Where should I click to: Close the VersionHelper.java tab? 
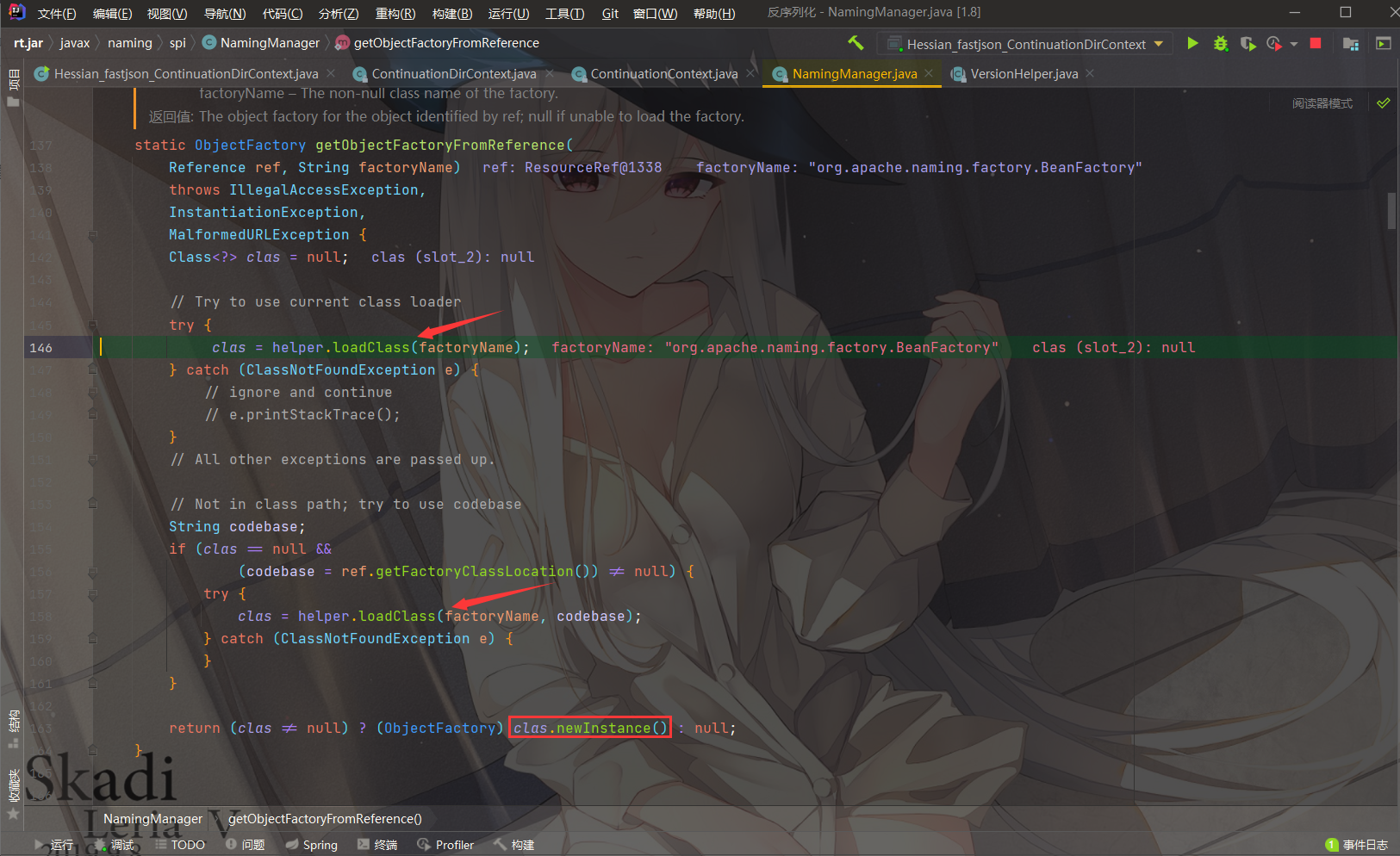[x=1090, y=74]
